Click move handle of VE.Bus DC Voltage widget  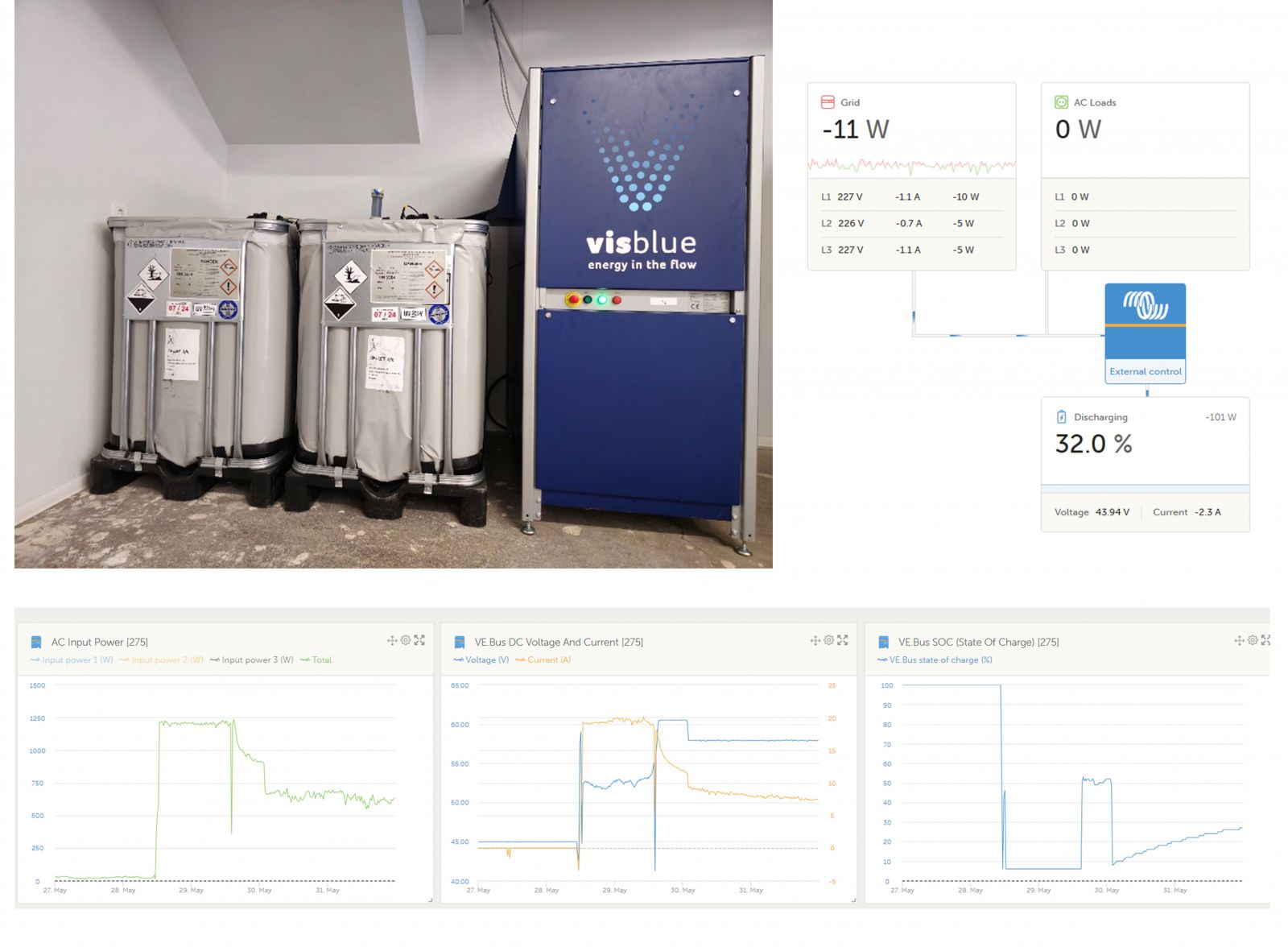(815, 640)
